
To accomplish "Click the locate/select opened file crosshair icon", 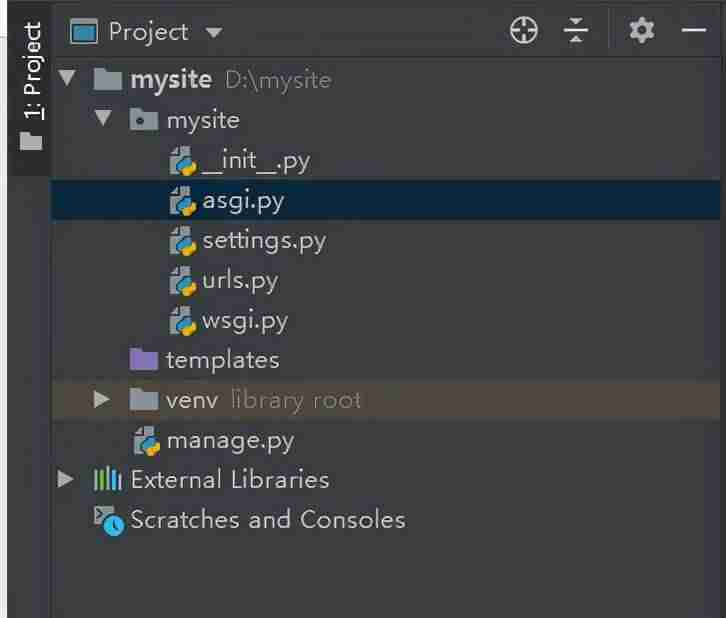I will click(x=524, y=31).
